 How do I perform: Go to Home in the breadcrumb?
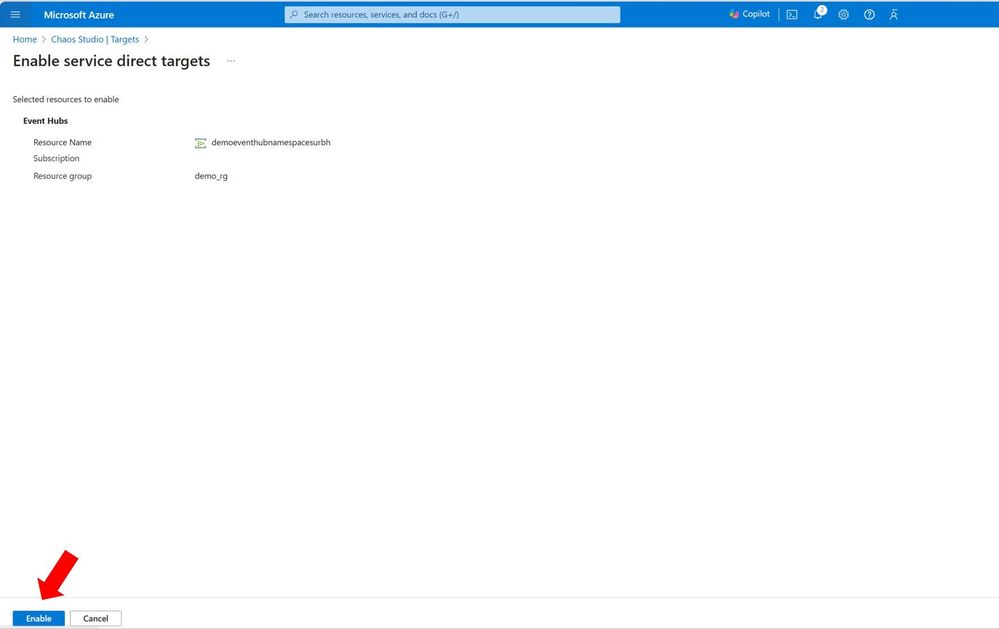click(25, 40)
